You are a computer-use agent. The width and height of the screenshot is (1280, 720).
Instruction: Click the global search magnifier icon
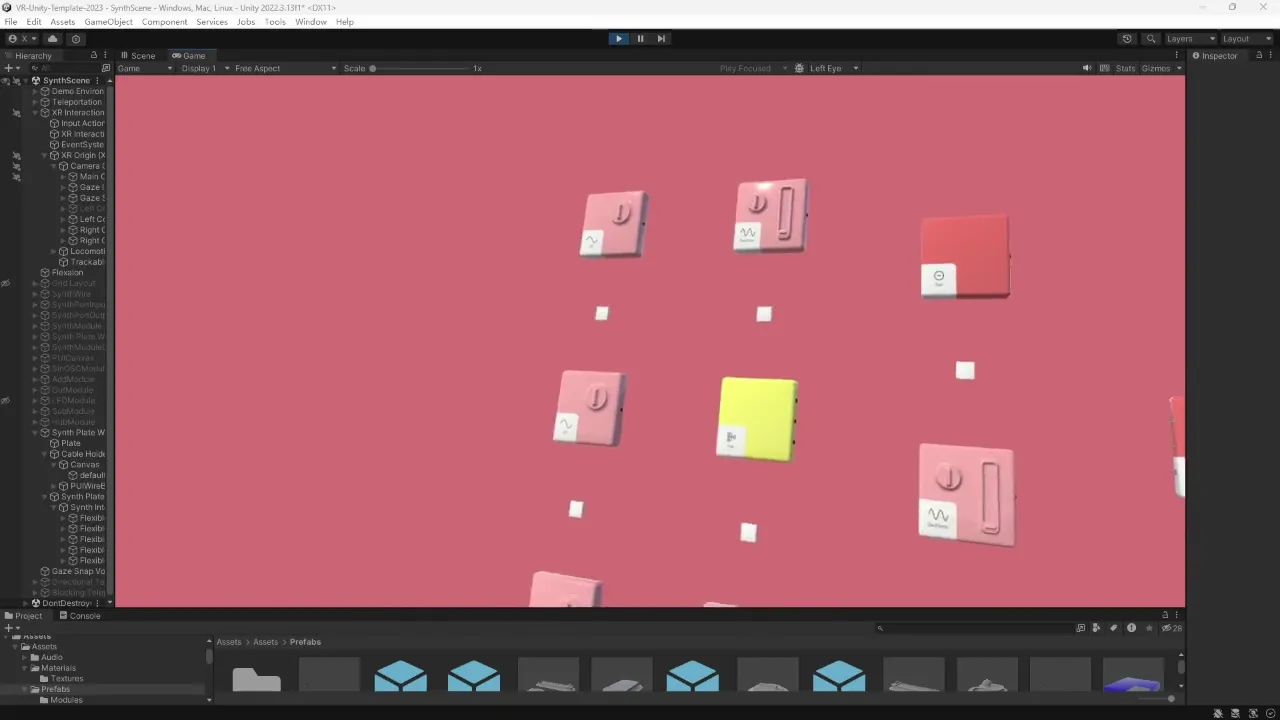click(1152, 39)
